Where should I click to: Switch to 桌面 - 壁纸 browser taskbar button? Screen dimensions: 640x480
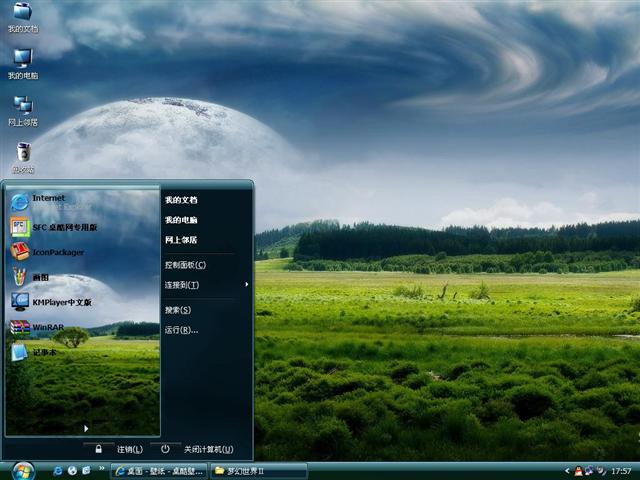(159, 471)
